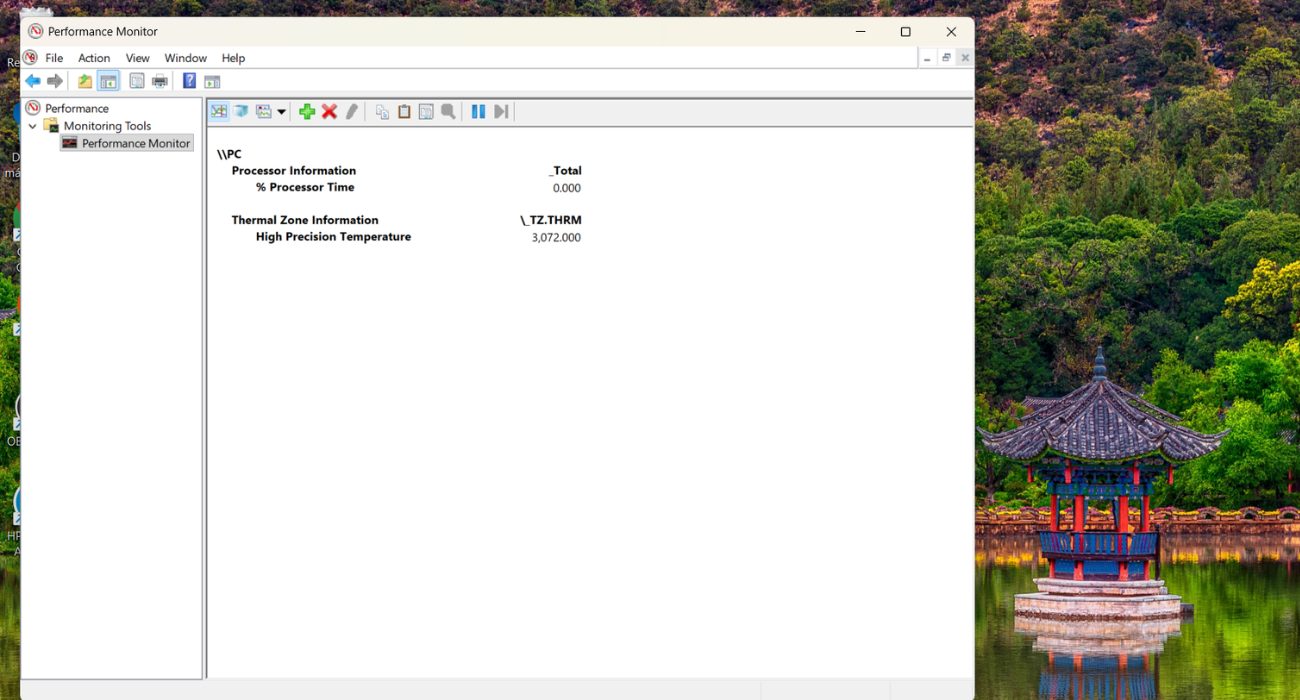This screenshot has width=1300, height=700.
Task: Maximize the Performance Monitor window
Action: [x=905, y=32]
